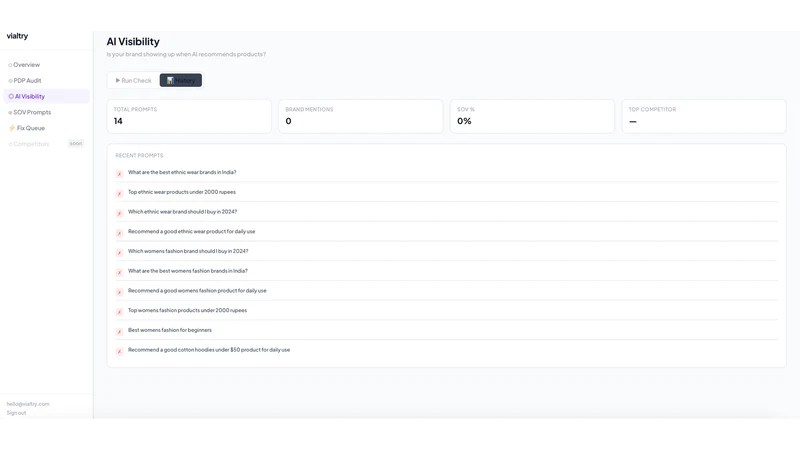Screen dimensions: 800x450
Task: Click the AI Visibility circle icon
Action: coord(11,96)
